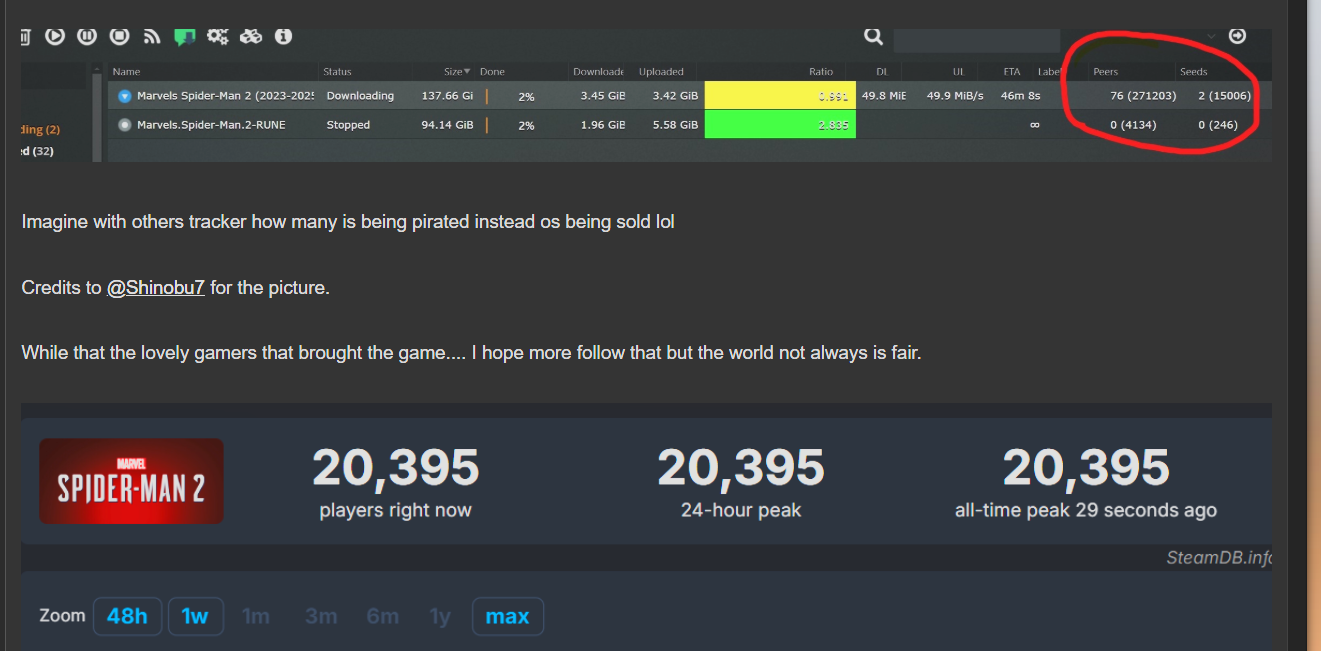Open the dropdown next to search box
The height and width of the screenshot is (651, 1321).
(1211, 37)
